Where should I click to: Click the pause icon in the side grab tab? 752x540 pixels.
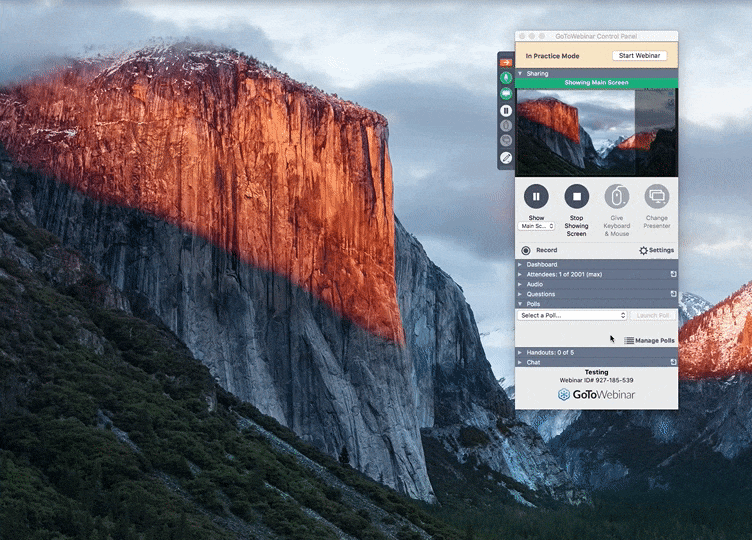click(x=506, y=110)
